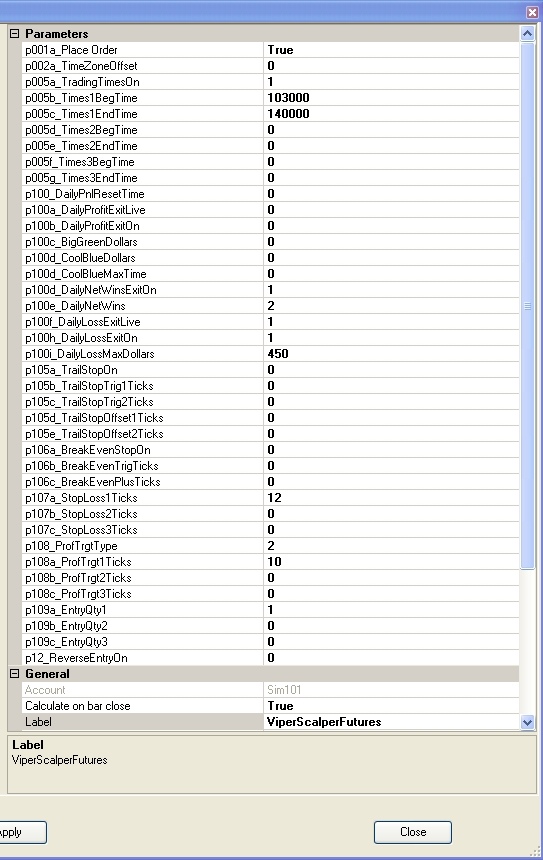
Task: Edit the p109a_EntryQty1 value
Action: (x=391, y=610)
